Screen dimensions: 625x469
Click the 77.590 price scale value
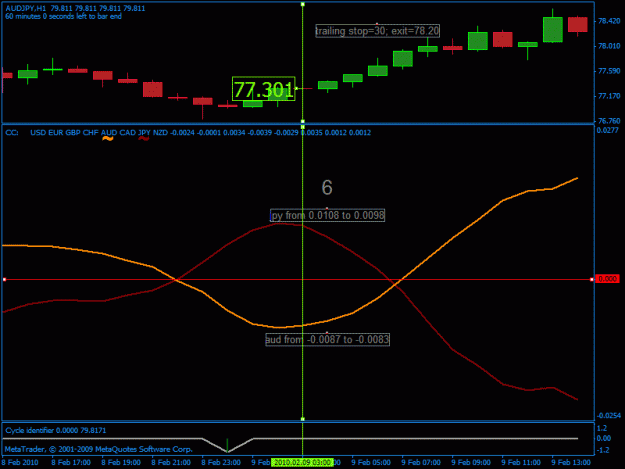609,71
